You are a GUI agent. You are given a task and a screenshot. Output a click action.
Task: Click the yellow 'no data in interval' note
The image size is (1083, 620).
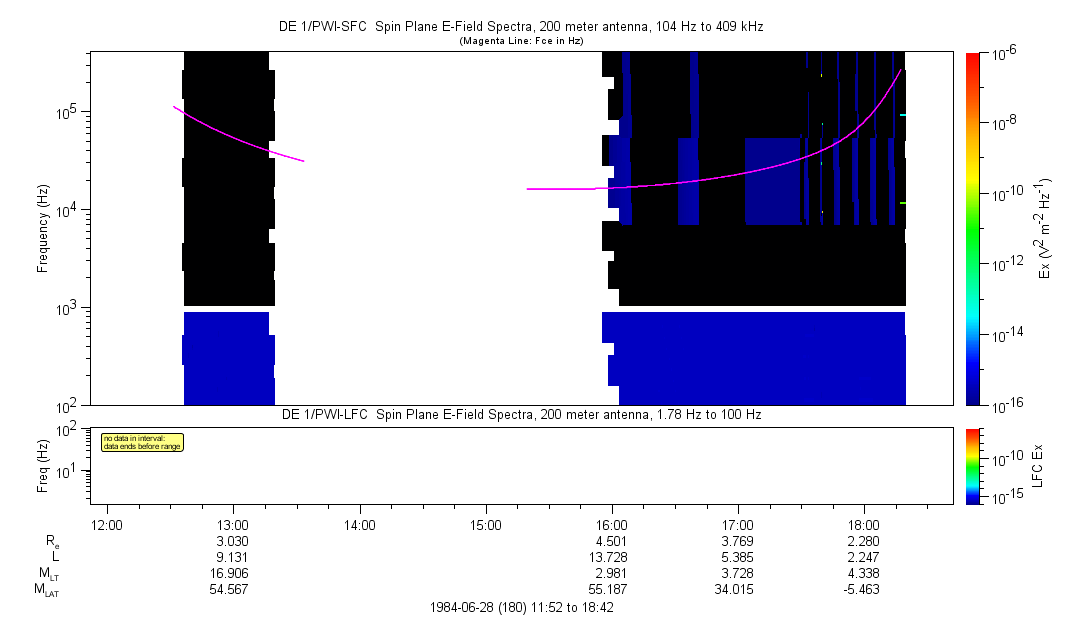pos(142,442)
